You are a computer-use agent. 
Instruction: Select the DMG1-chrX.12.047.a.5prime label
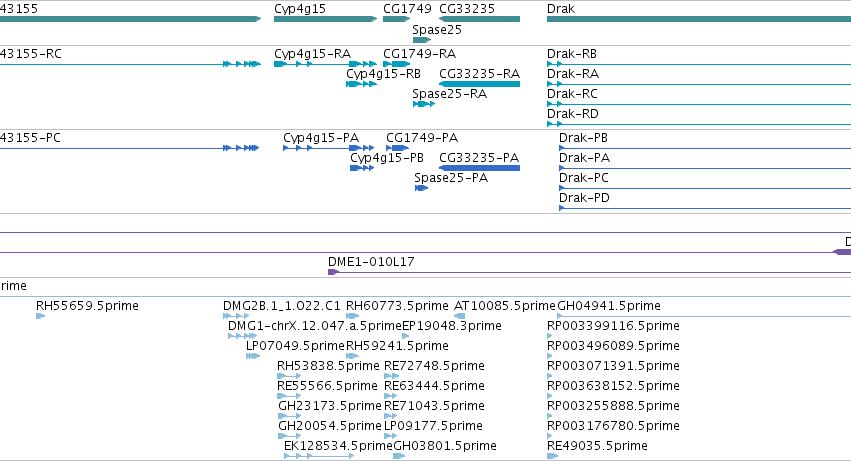click(315, 326)
